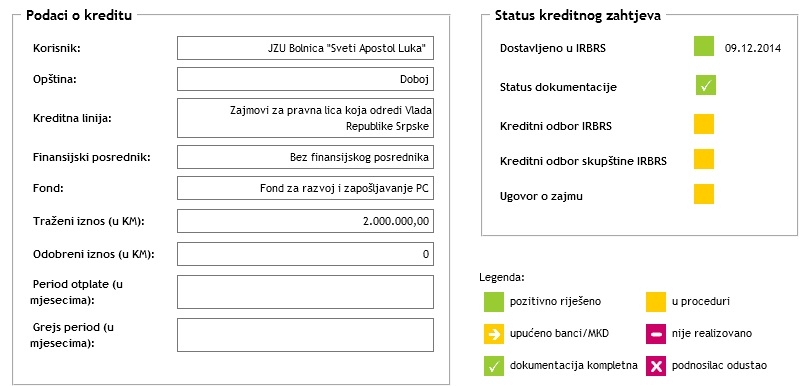Click the legend yellow square u proceduri
This screenshot has height=386, width=806.
(x=656, y=302)
